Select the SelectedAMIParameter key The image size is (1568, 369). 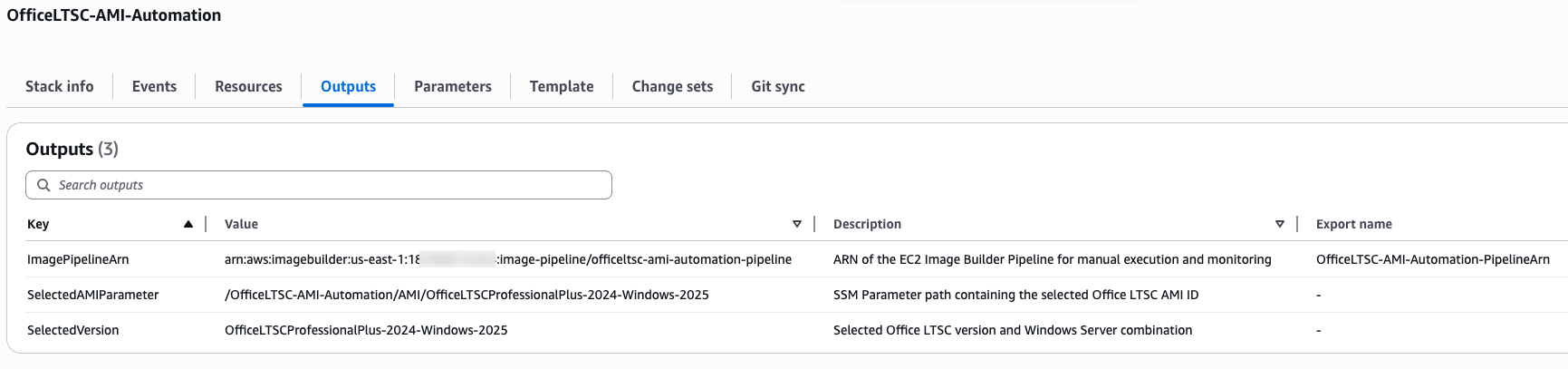coord(92,295)
